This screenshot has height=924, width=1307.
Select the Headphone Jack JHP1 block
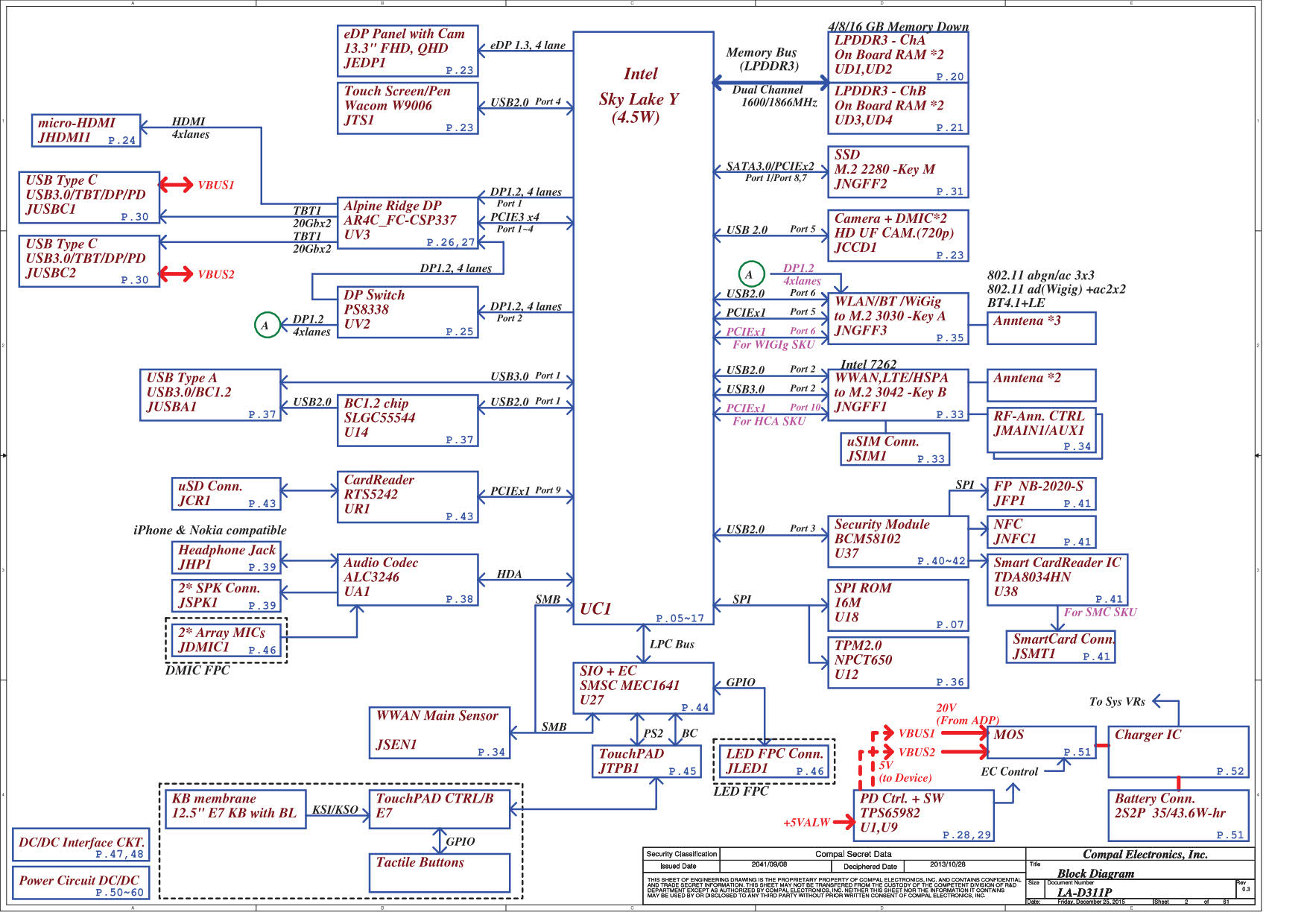[226, 557]
